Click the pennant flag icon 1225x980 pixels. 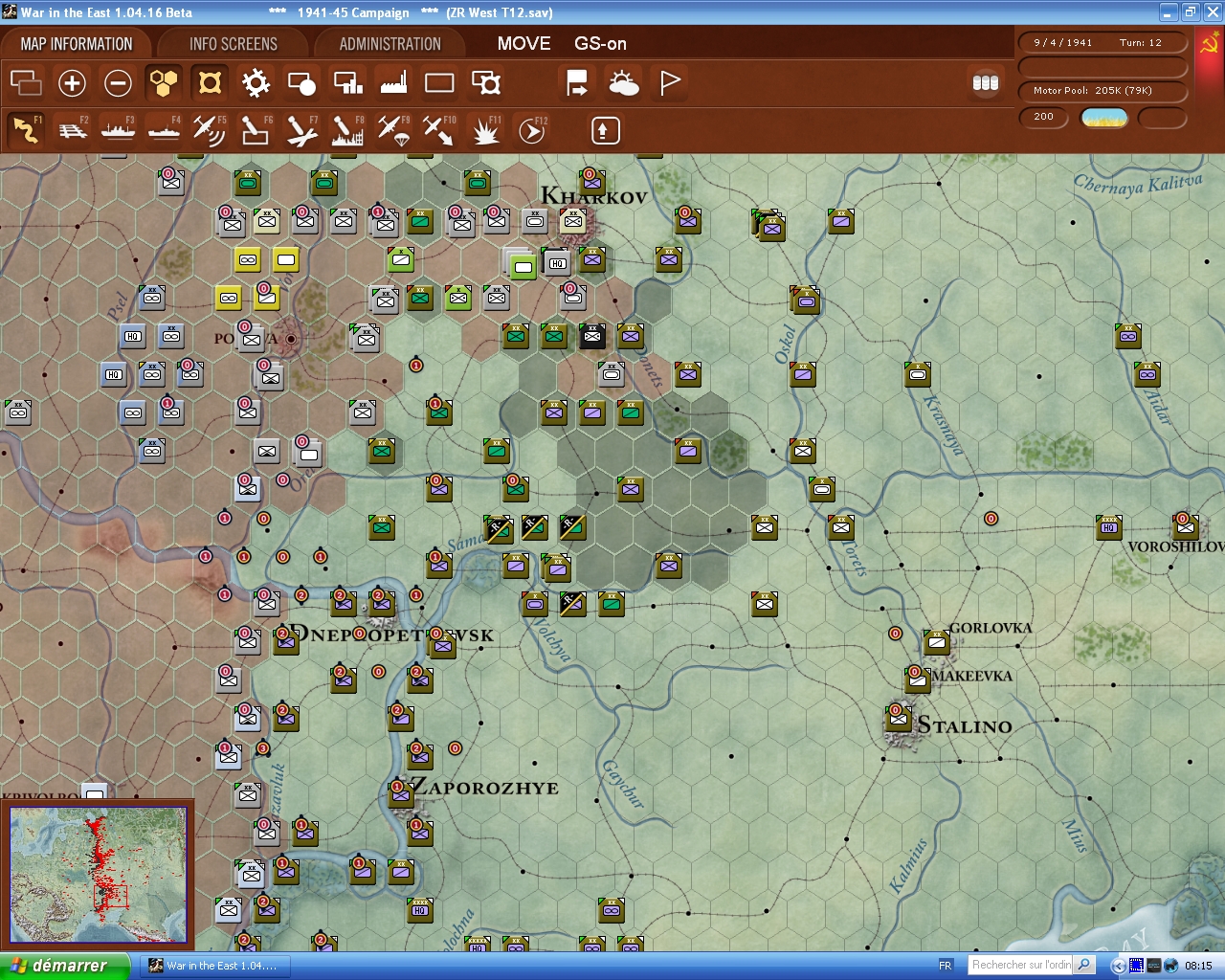pos(670,83)
